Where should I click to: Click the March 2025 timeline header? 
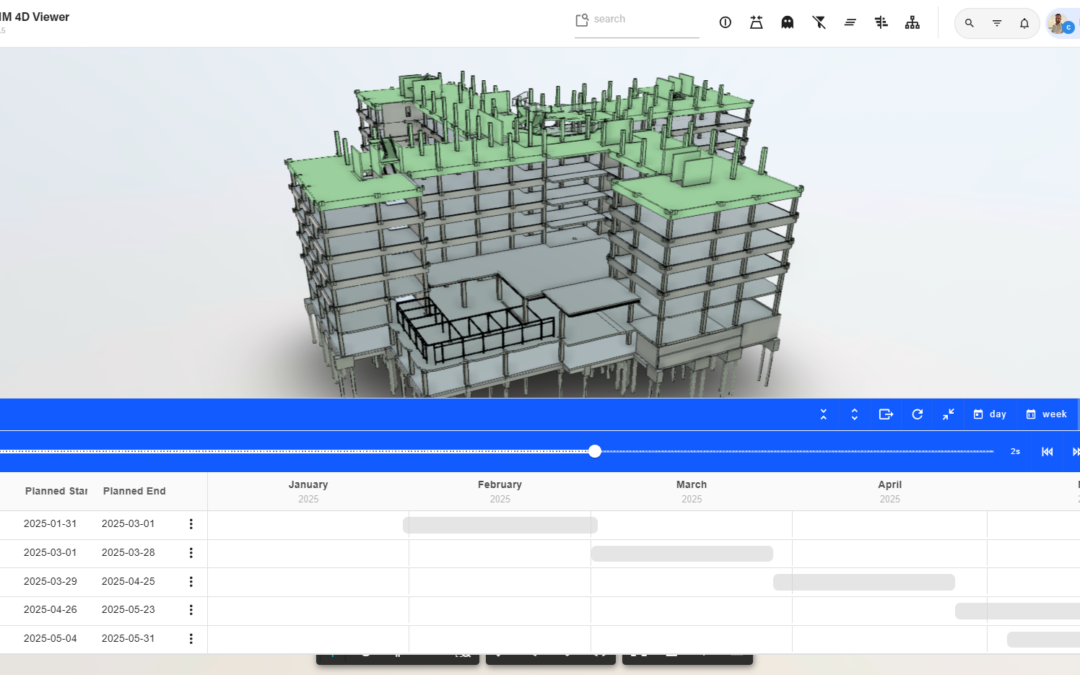pyautogui.click(x=692, y=491)
